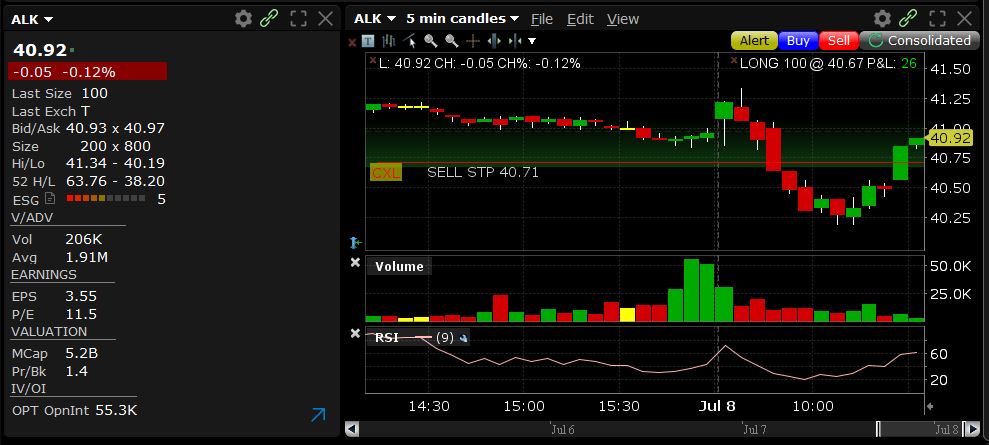
Task: Click the second magnifier zoom icon
Action: [x=452, y=42]
